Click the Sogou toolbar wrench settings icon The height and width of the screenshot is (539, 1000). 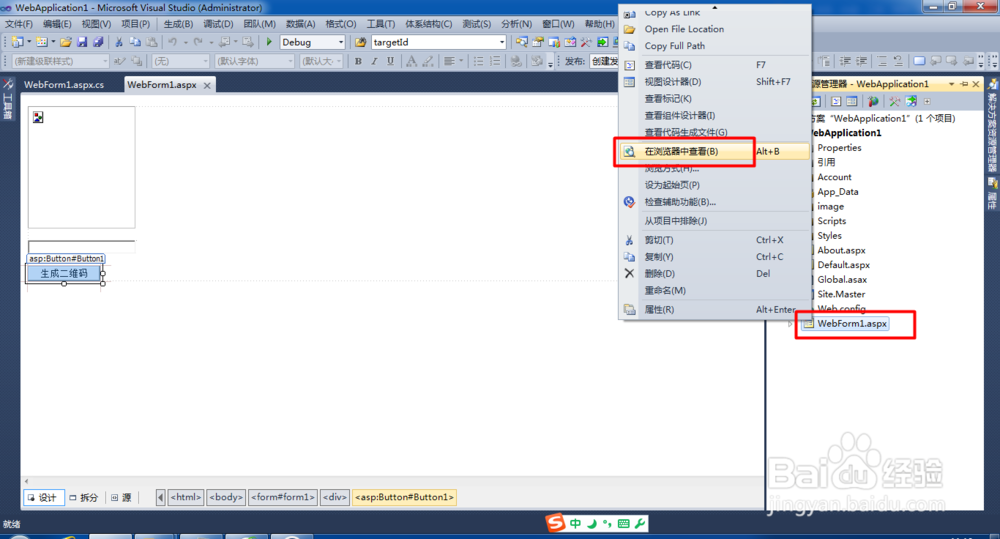pos(640,524)
